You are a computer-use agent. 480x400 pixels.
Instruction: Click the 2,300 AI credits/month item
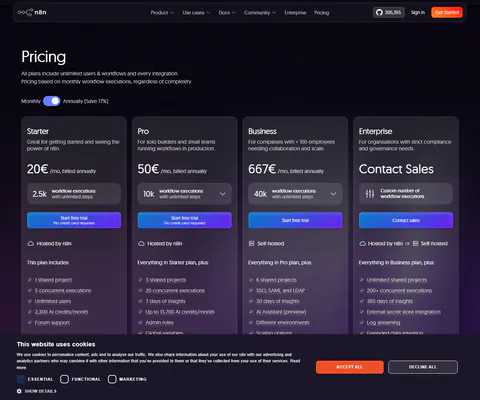click(x=61, y=312)
